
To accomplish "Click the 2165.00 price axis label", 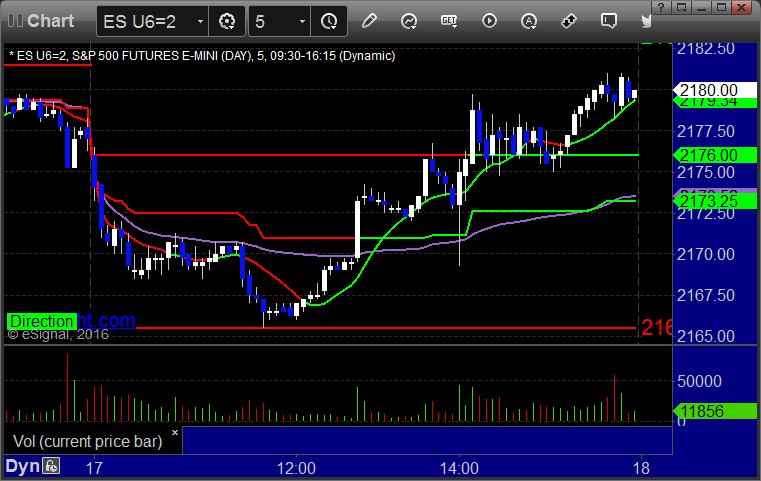I will click(706, 336).
